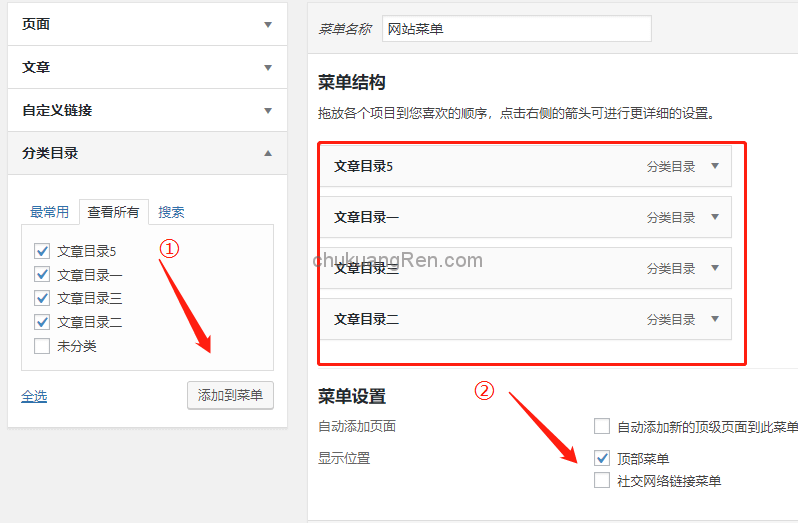Uncheck the 文章目录一 category checkbox

(42, 274)
